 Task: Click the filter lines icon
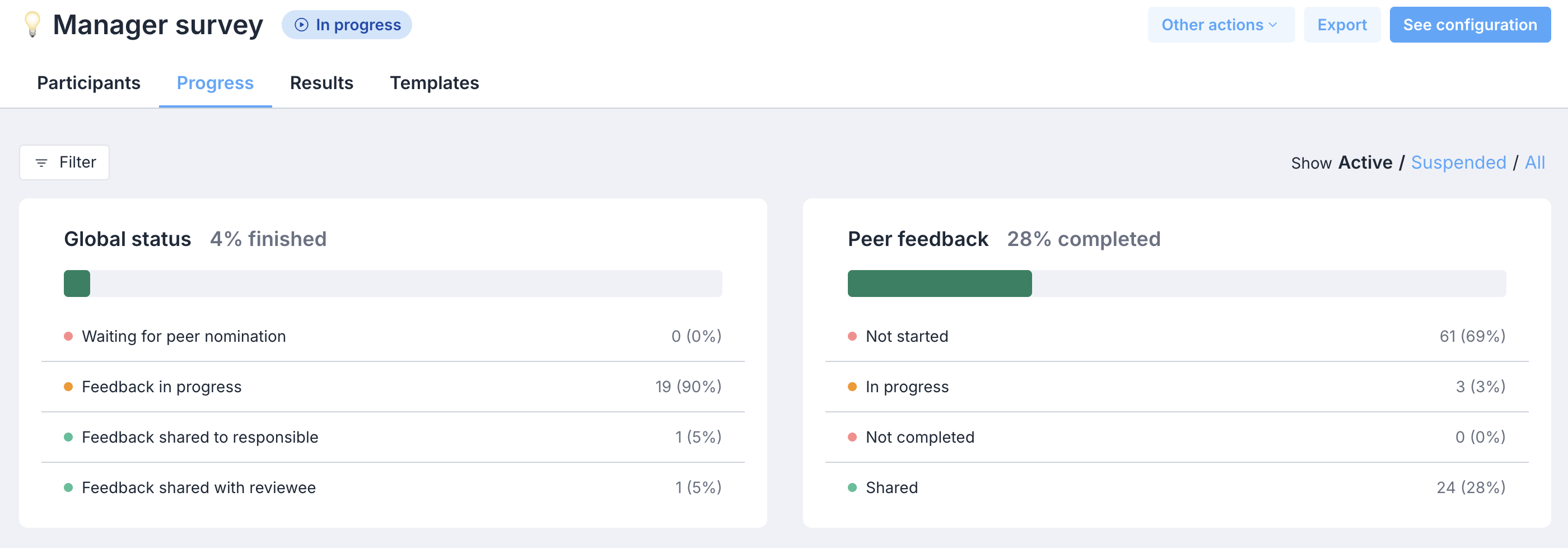[x=41, y=162]
